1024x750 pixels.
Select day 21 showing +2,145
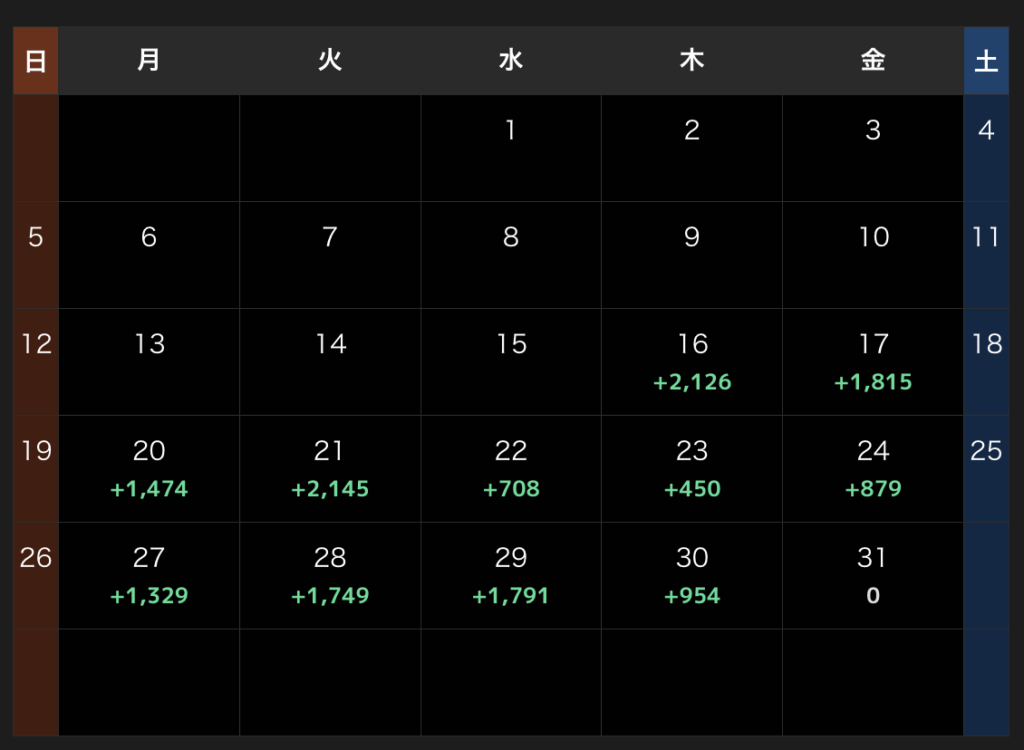tap(330, 469)
